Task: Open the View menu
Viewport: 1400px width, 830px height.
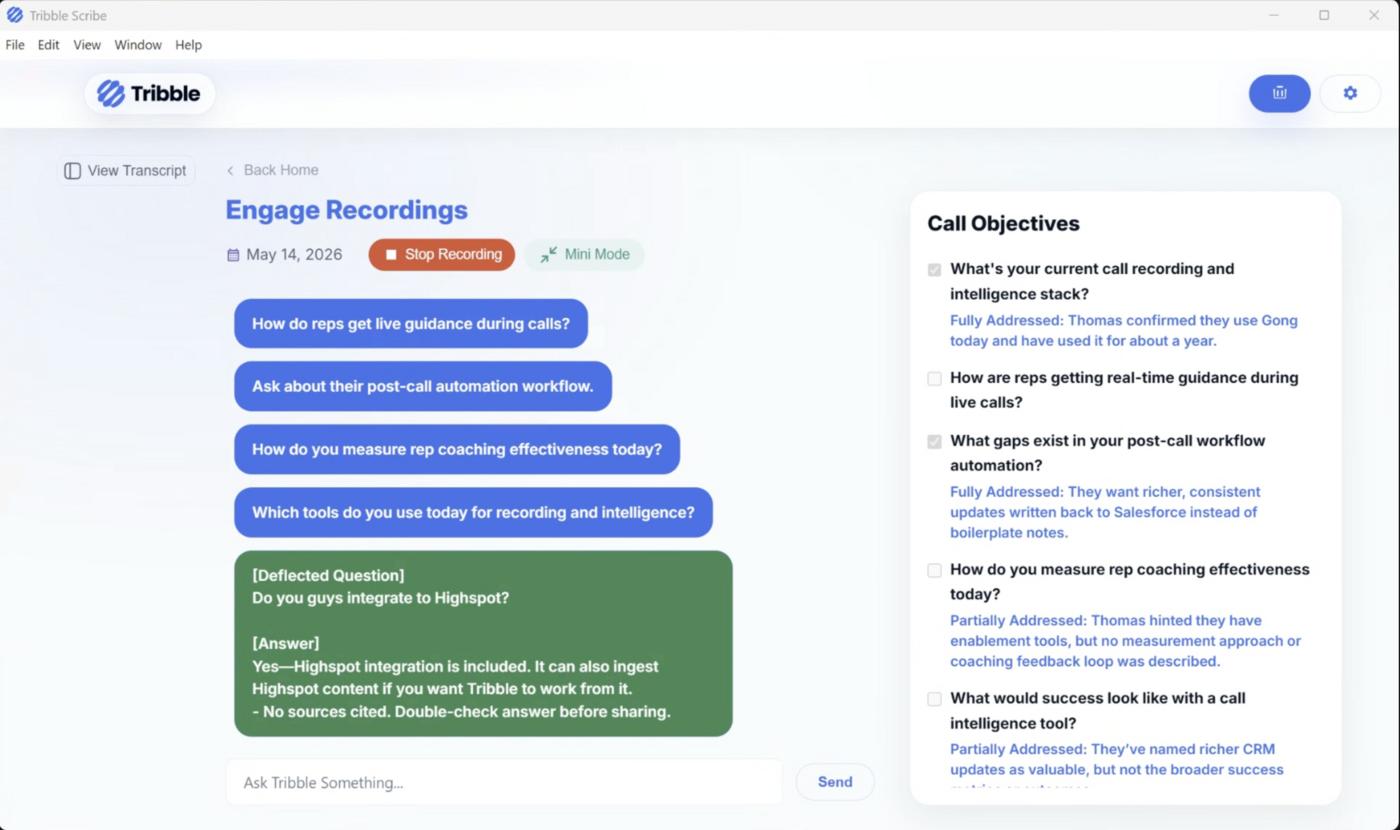Action: click(87, 45)
